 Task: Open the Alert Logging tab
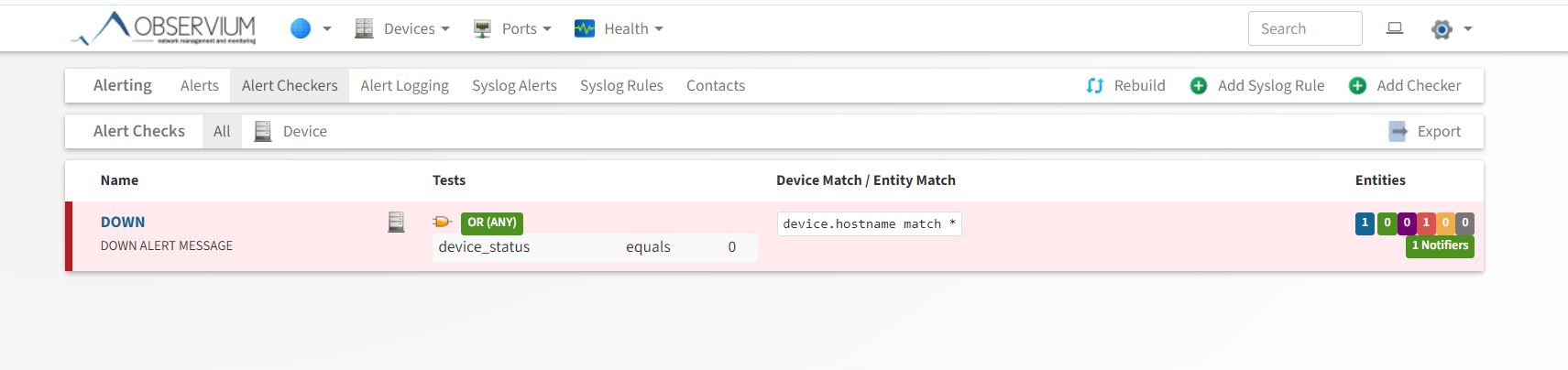pos(404,85)
